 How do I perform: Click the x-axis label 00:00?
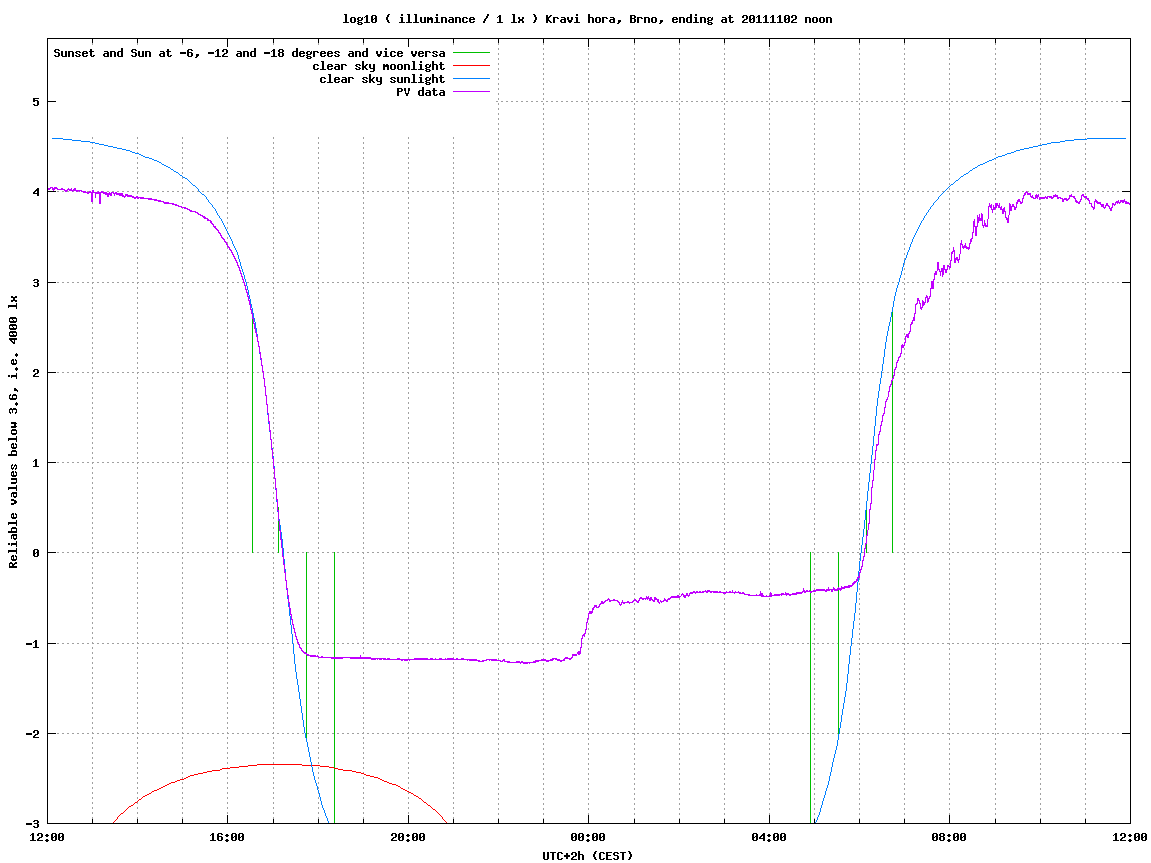pyautogui.click(x=589, y=837)
